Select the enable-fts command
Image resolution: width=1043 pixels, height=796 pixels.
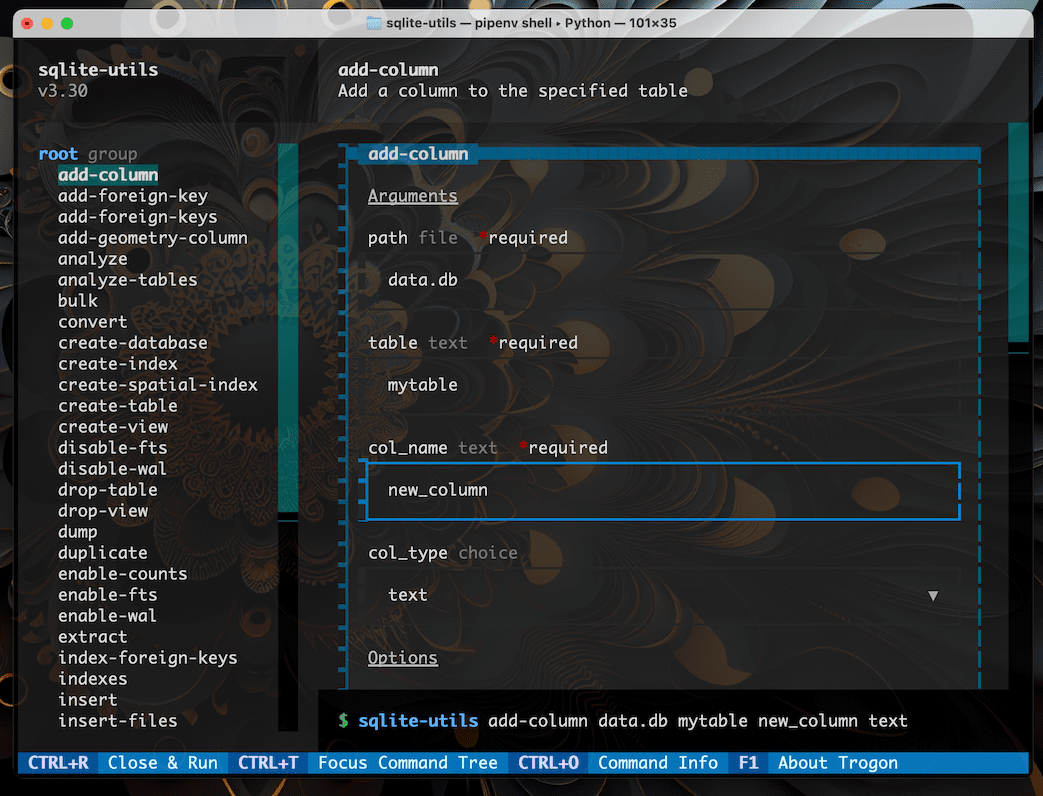[x=107, y=594]
